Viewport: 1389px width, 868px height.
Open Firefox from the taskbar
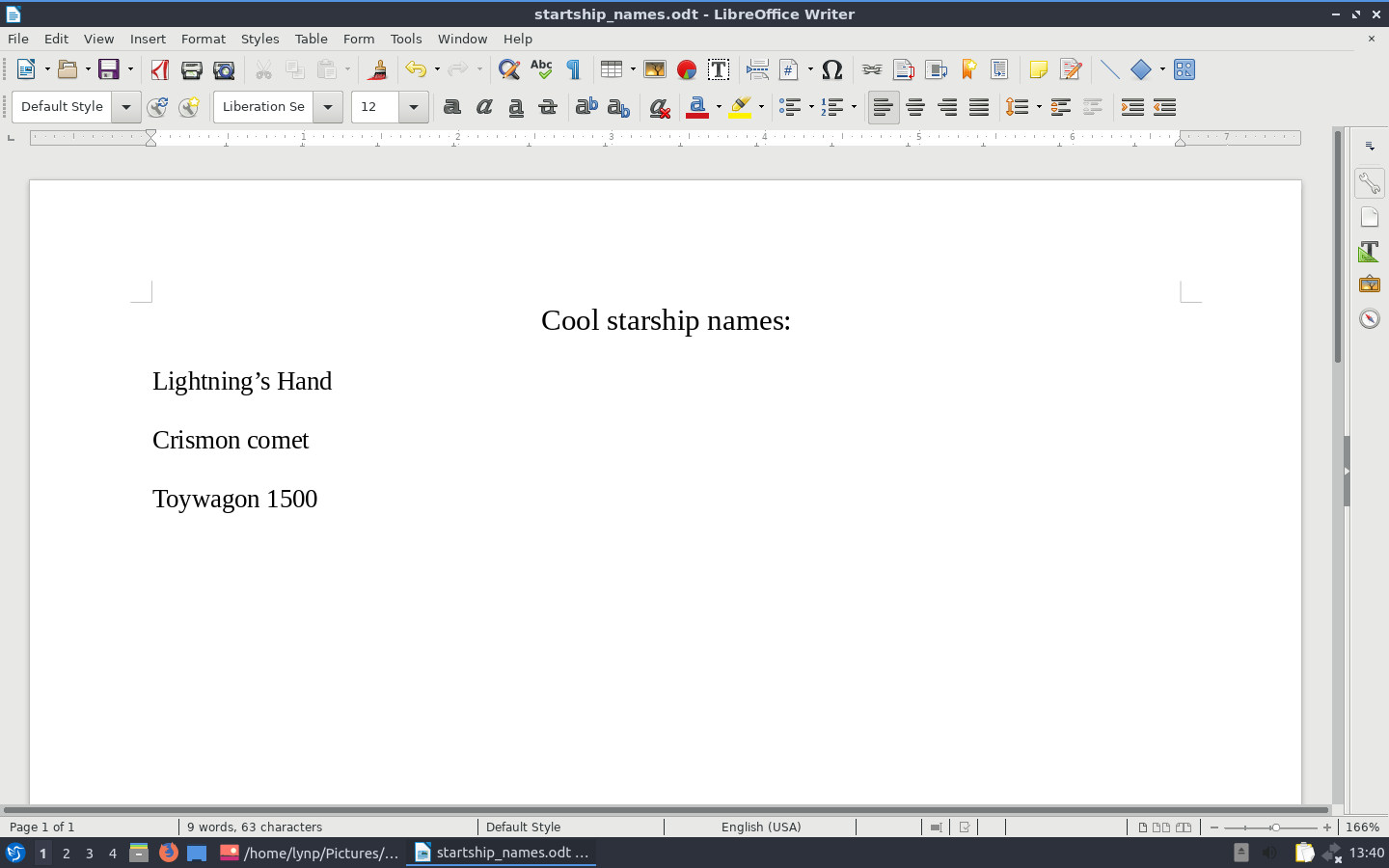click(168, 853)
